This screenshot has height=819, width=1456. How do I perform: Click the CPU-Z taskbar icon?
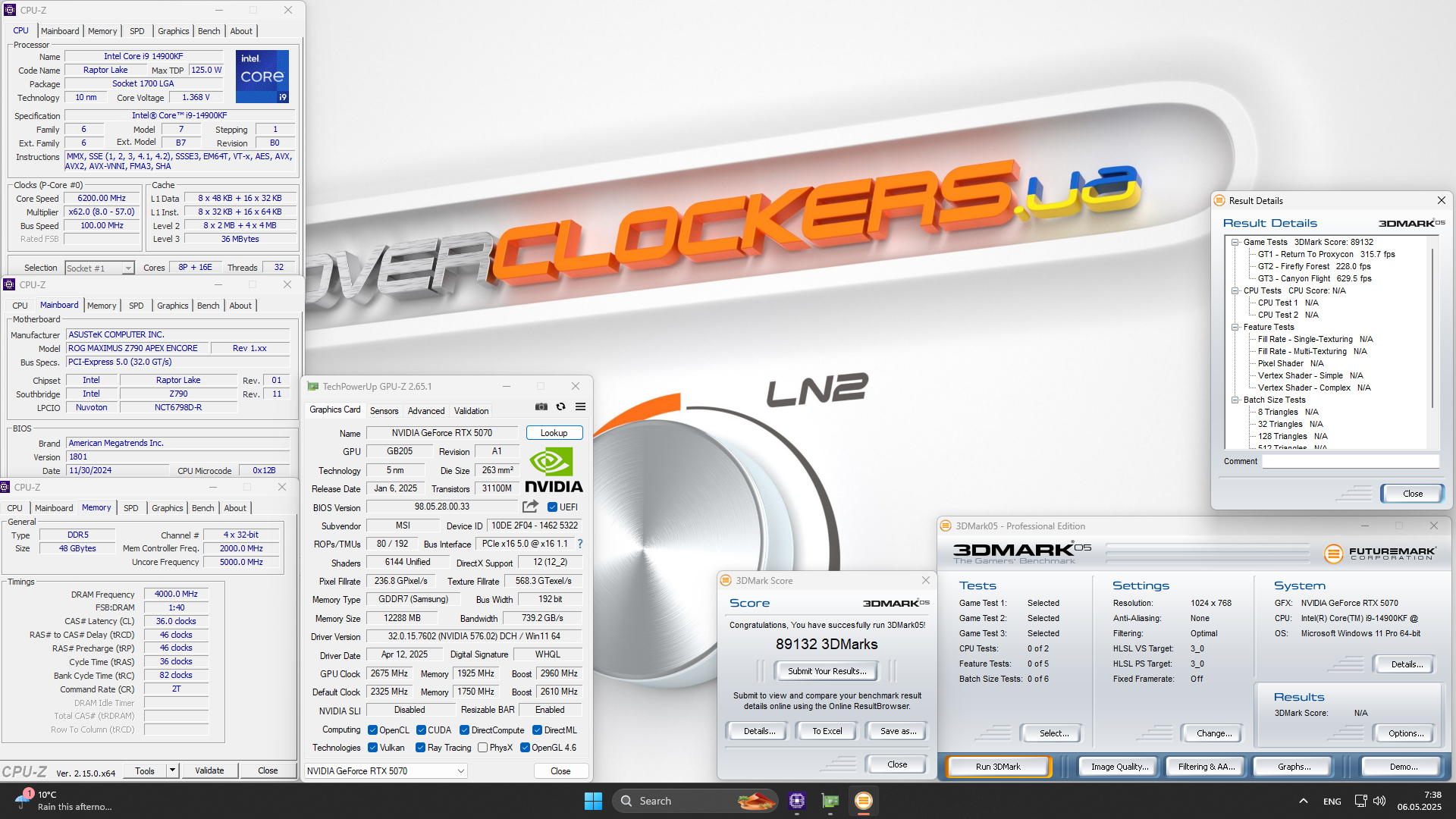(796, 801)
